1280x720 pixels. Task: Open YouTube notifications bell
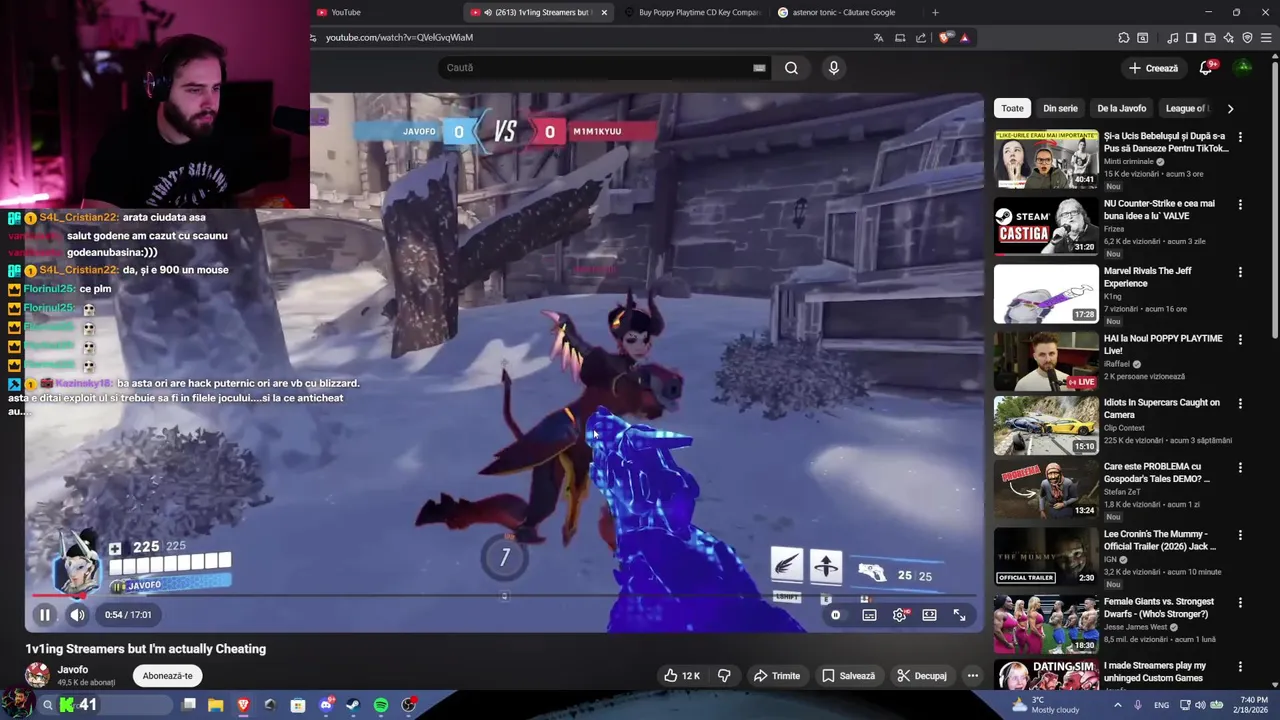coord(1206,67)
